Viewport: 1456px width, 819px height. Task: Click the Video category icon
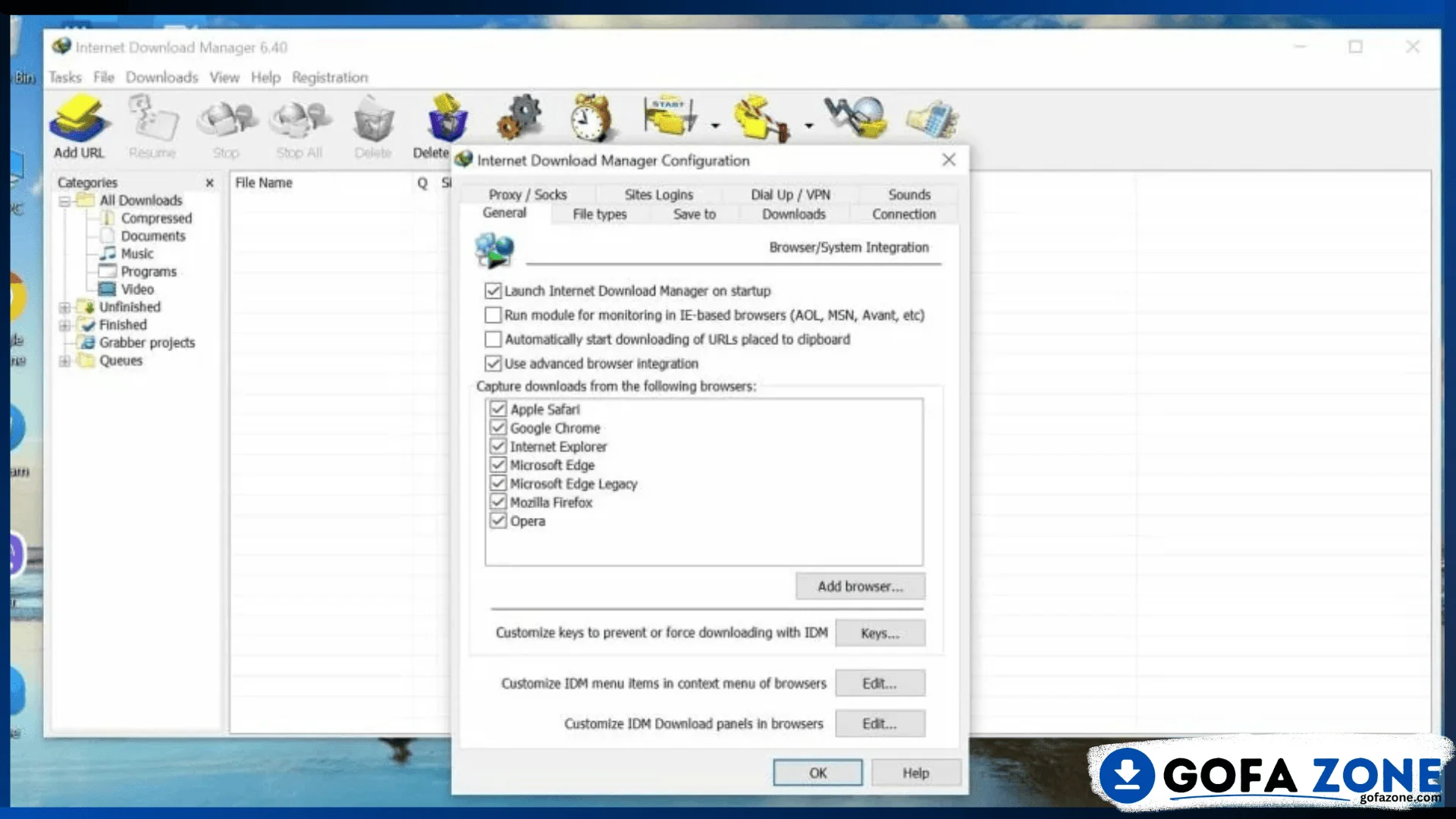tap(108, 289)
